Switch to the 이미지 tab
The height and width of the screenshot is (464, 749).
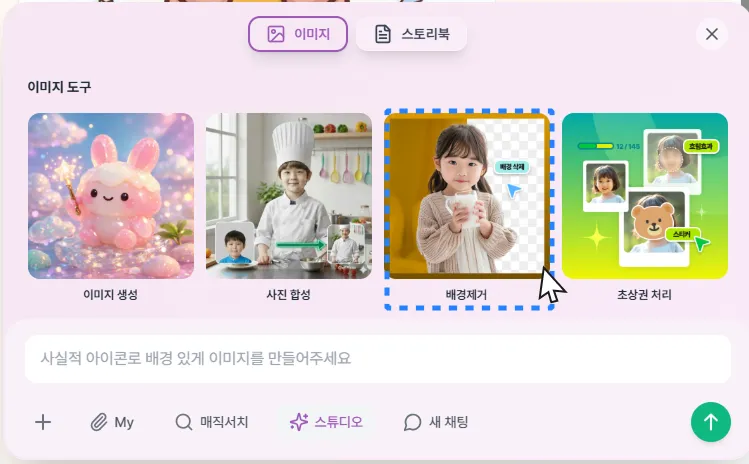click(x=298, y=34)
